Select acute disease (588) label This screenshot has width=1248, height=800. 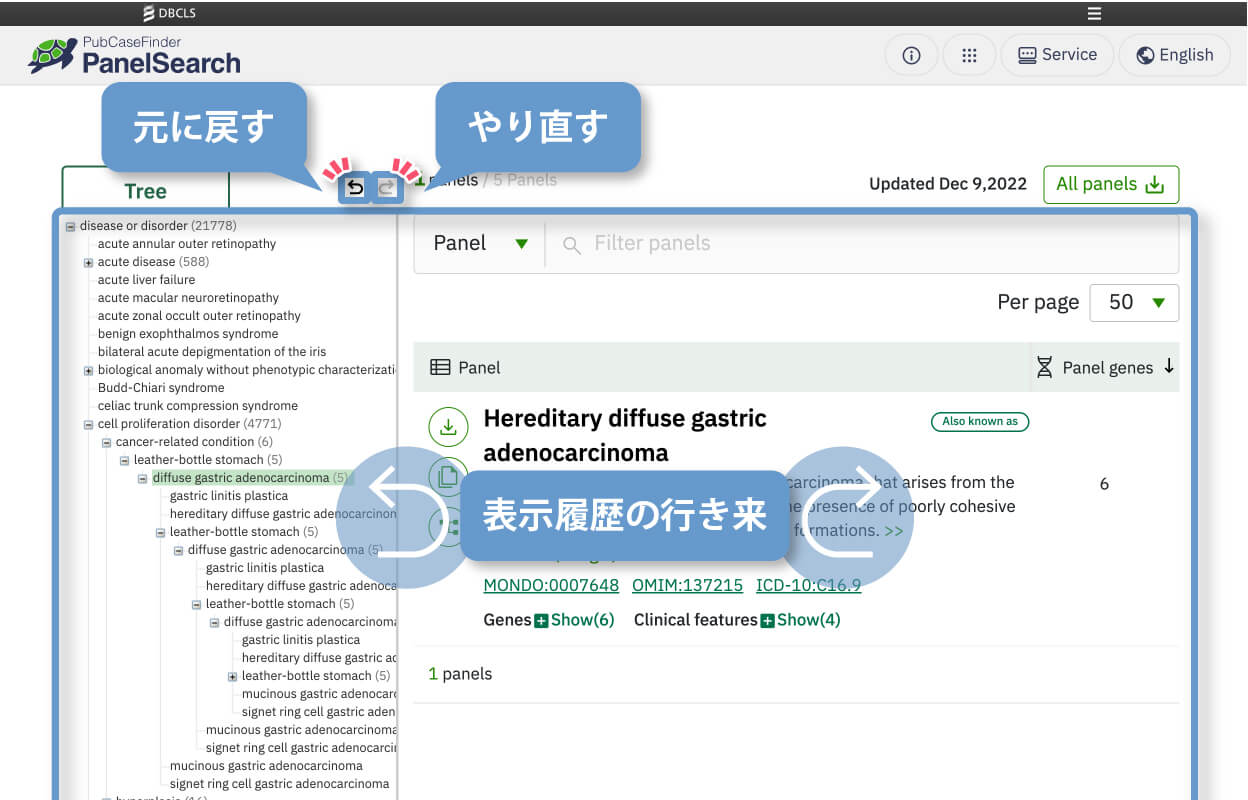click(154, 262)
